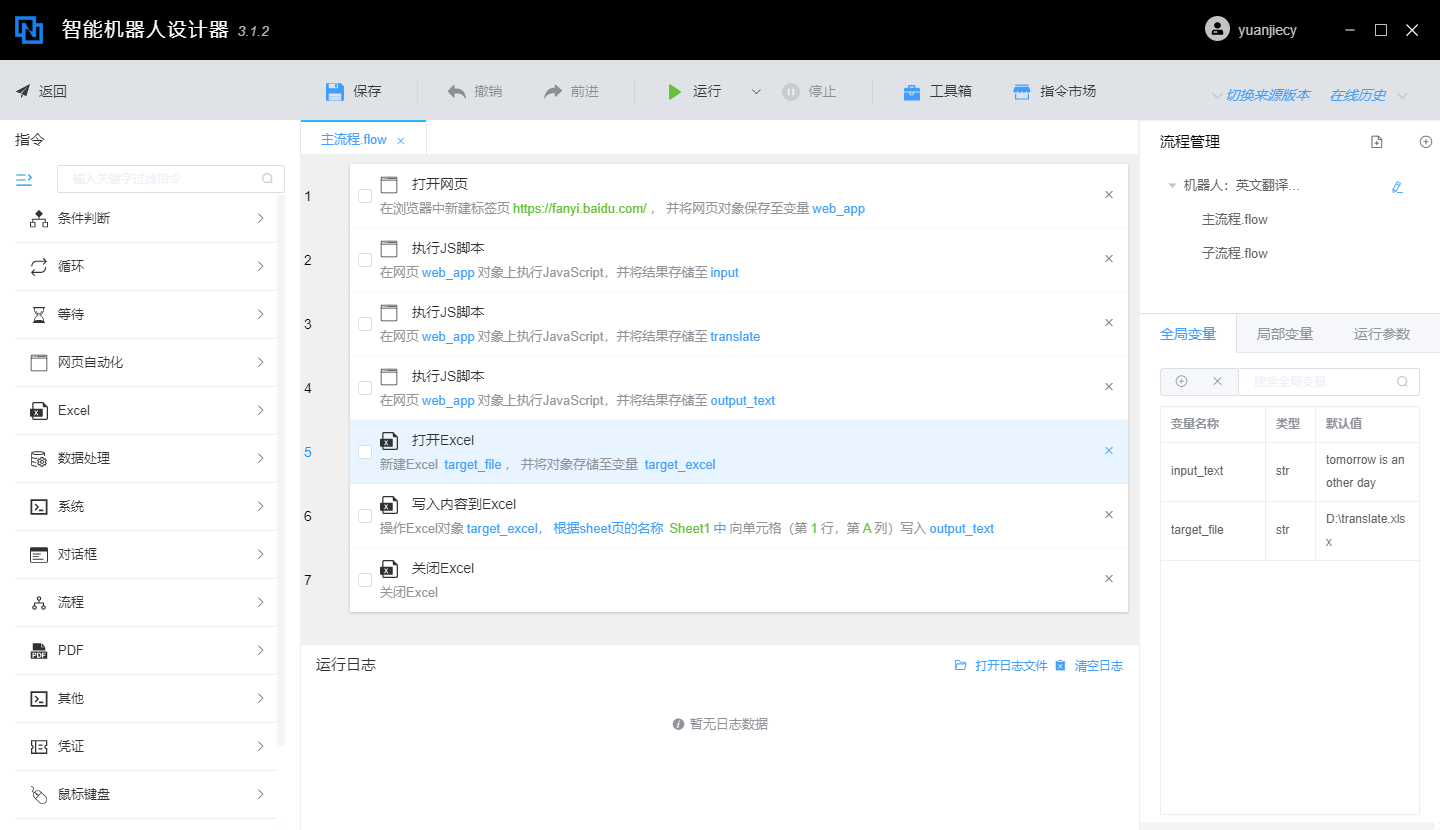Viewport: 1440px width, 830px height.
Task: Open the dropdown arrow beside Run
Action: (x=756, y=92)
